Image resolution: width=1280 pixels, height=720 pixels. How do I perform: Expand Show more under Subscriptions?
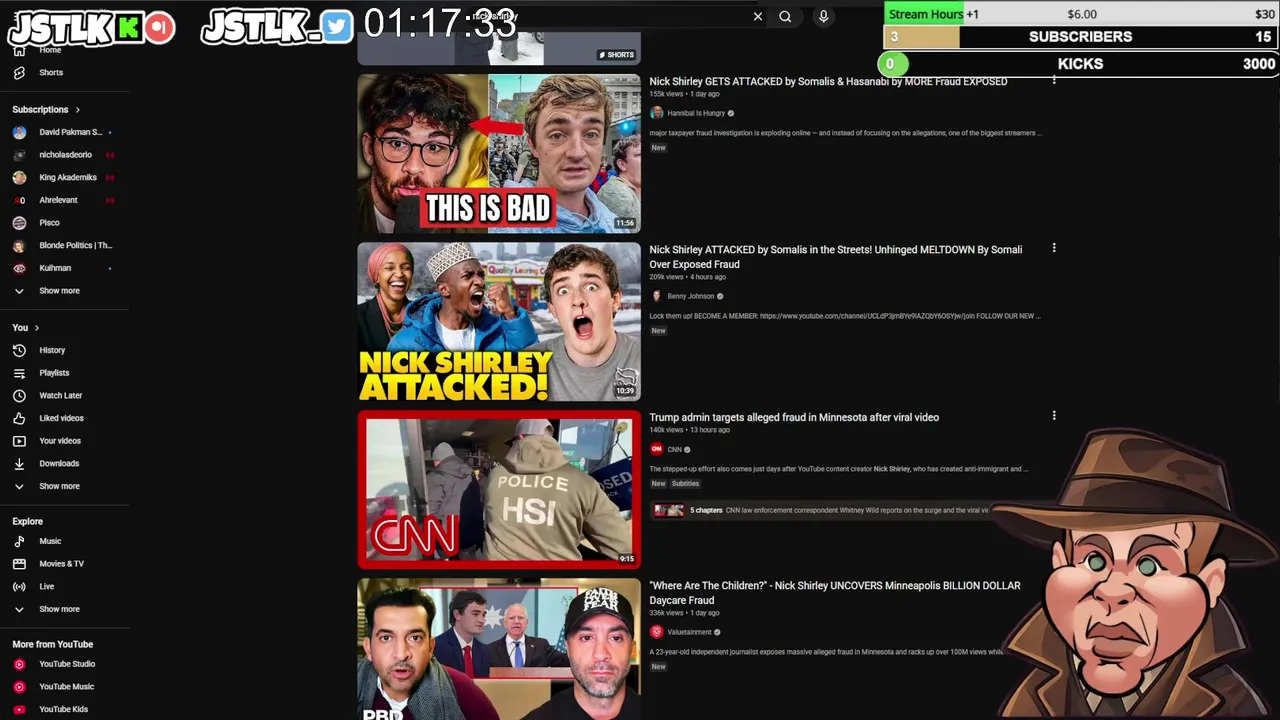coord(59,291)
